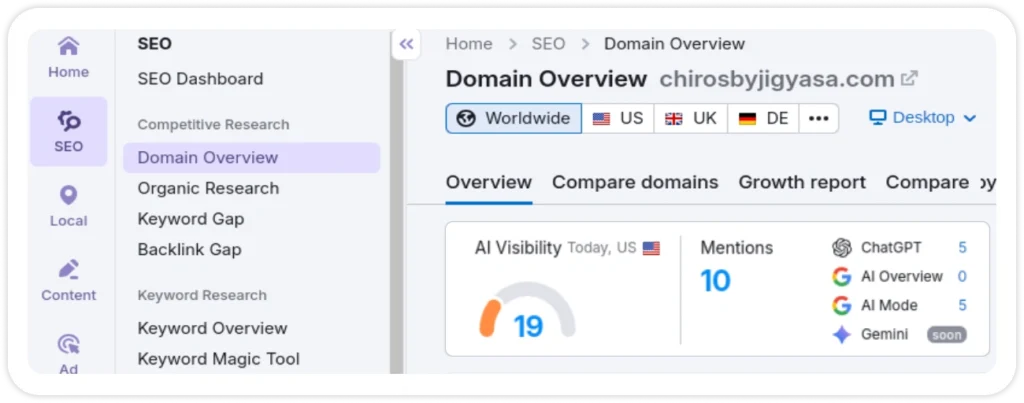This screenshot has height=403, width=1024.
Task: Click the external link icon beside domain
Action: (x=909, y=79)
